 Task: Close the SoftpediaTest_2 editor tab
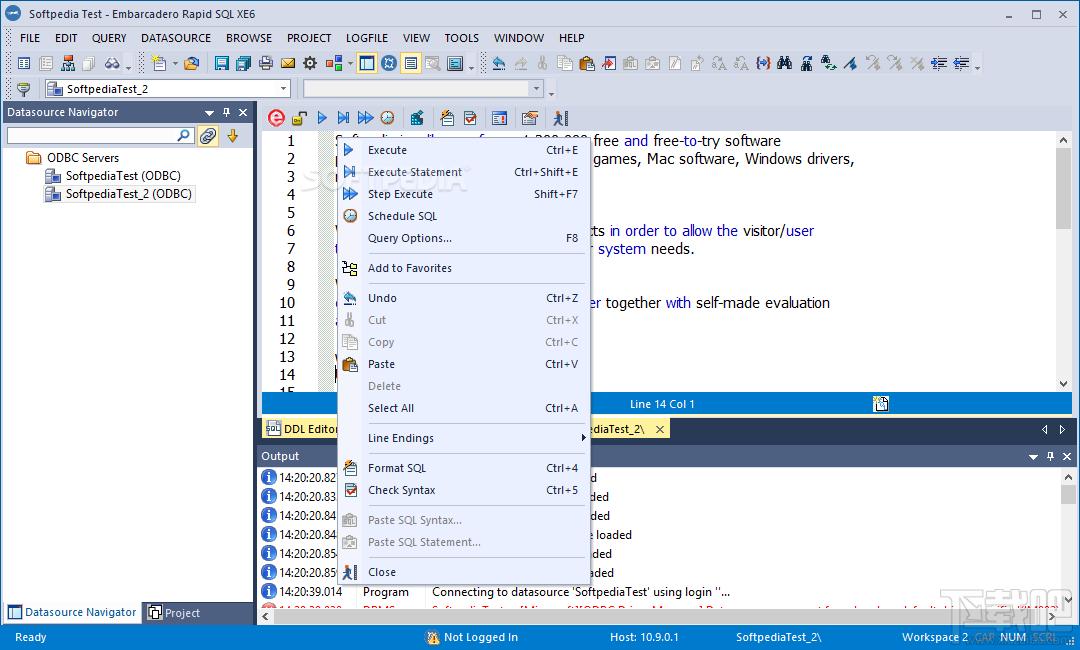pyautogui.click(x=660, y=429)
